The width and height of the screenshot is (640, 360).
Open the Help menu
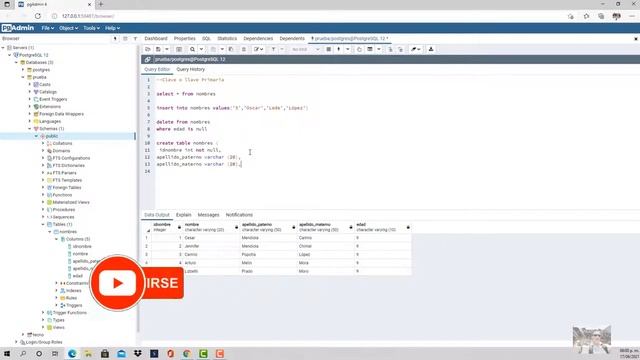pyautogui.click(x=112, y=28)
